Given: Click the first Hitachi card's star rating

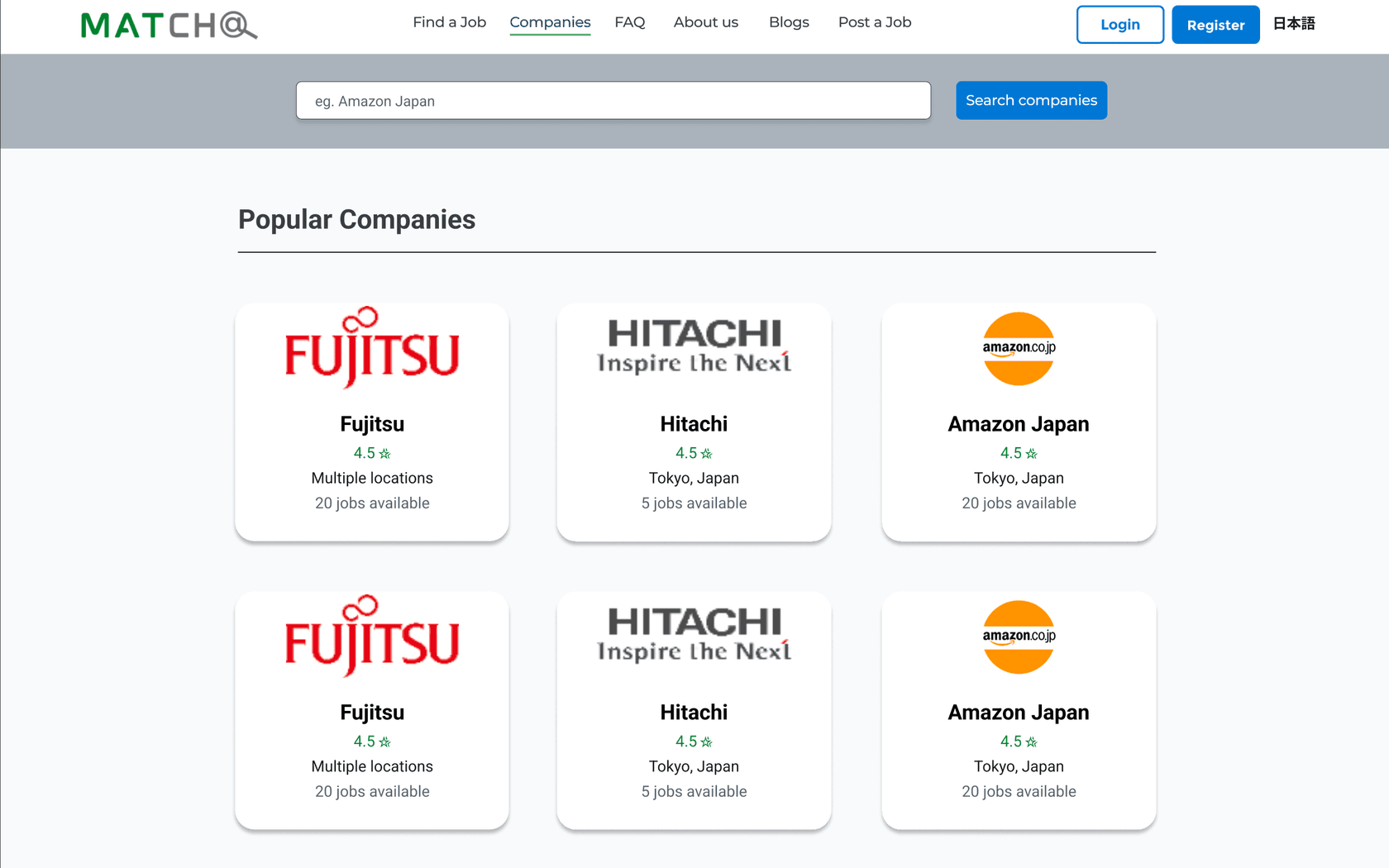Looking at the screenshot, I should pos(694,453).
